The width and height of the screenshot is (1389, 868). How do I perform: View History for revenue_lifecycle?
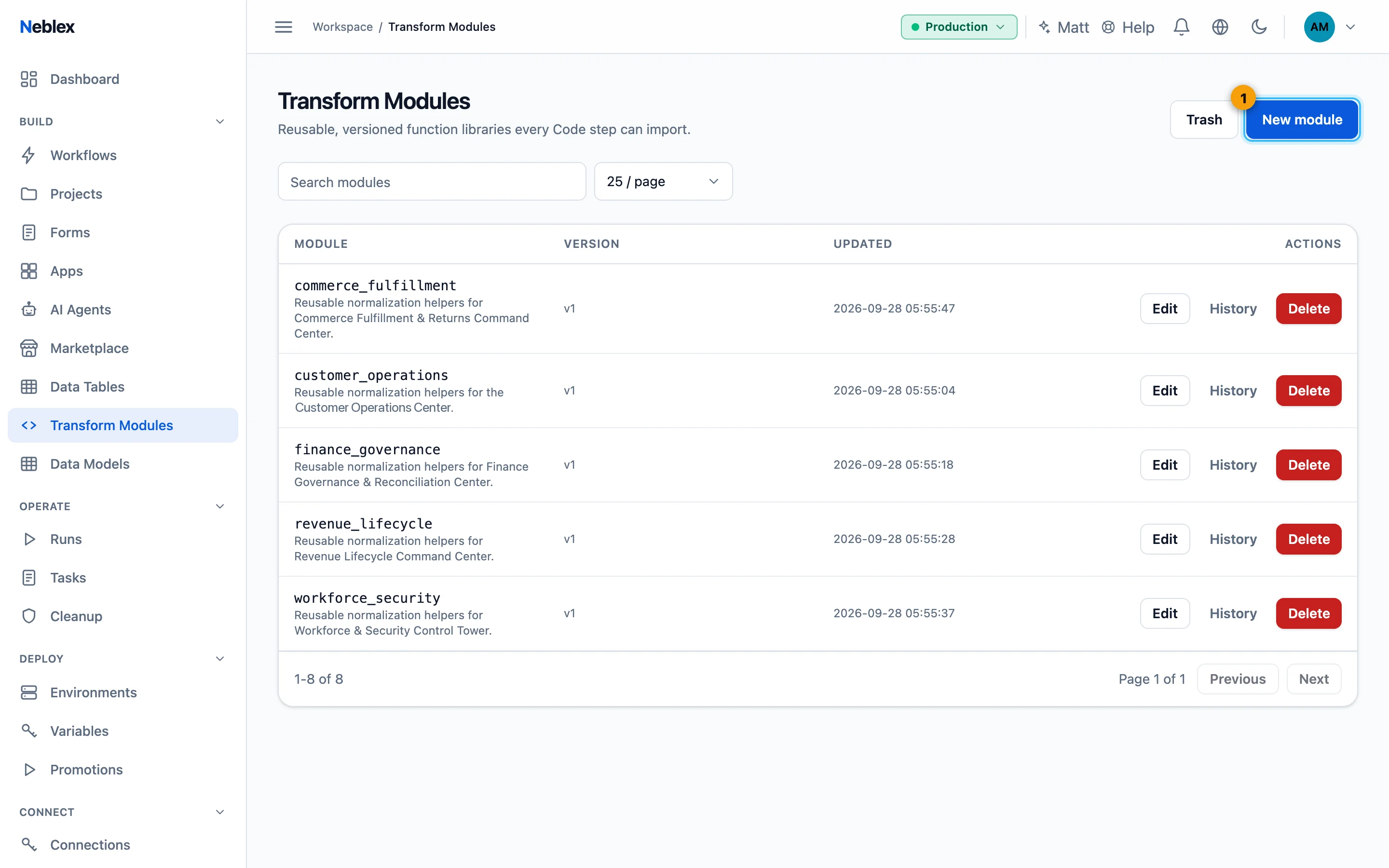tap(1233, 539)
